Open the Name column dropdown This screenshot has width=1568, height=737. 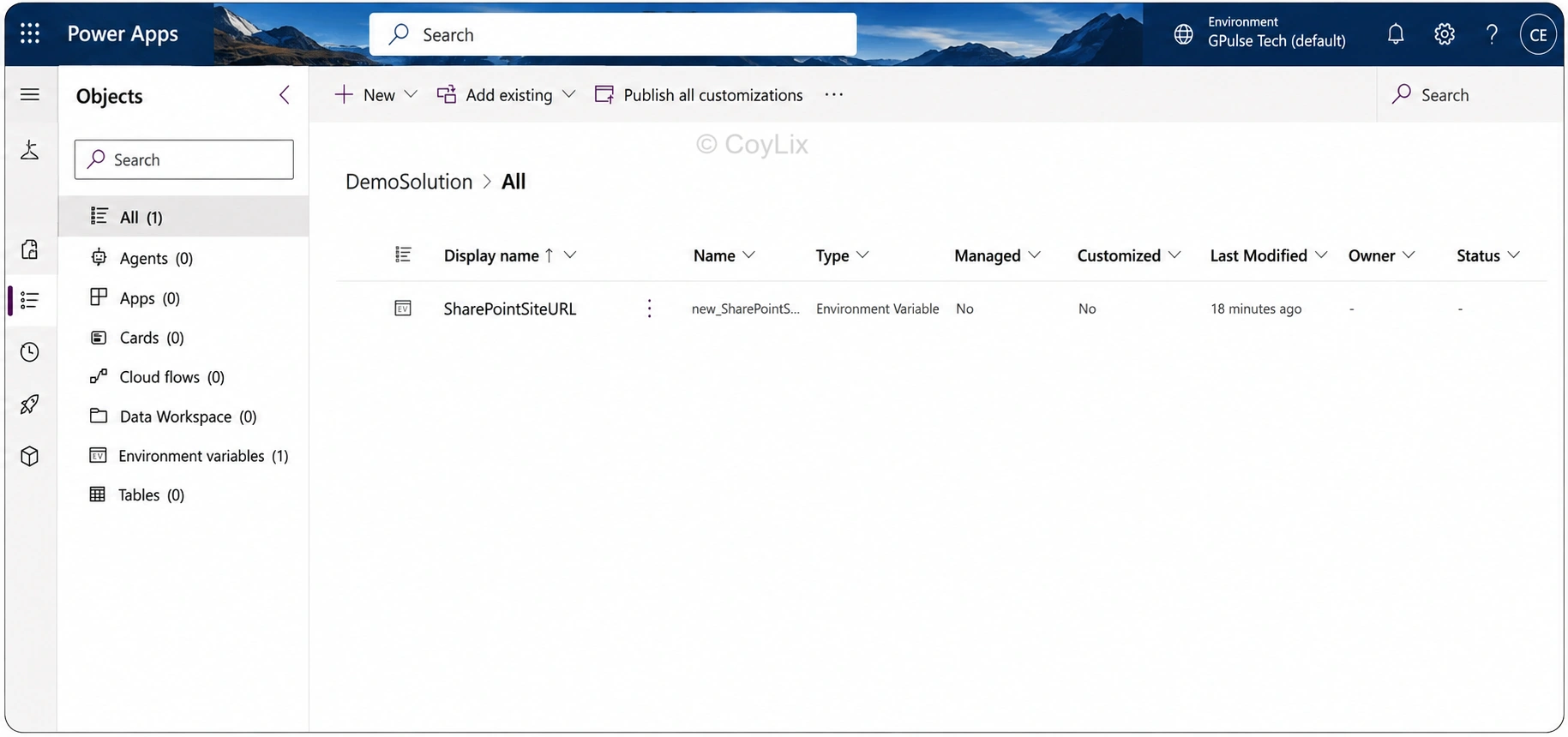click(748, 255)
